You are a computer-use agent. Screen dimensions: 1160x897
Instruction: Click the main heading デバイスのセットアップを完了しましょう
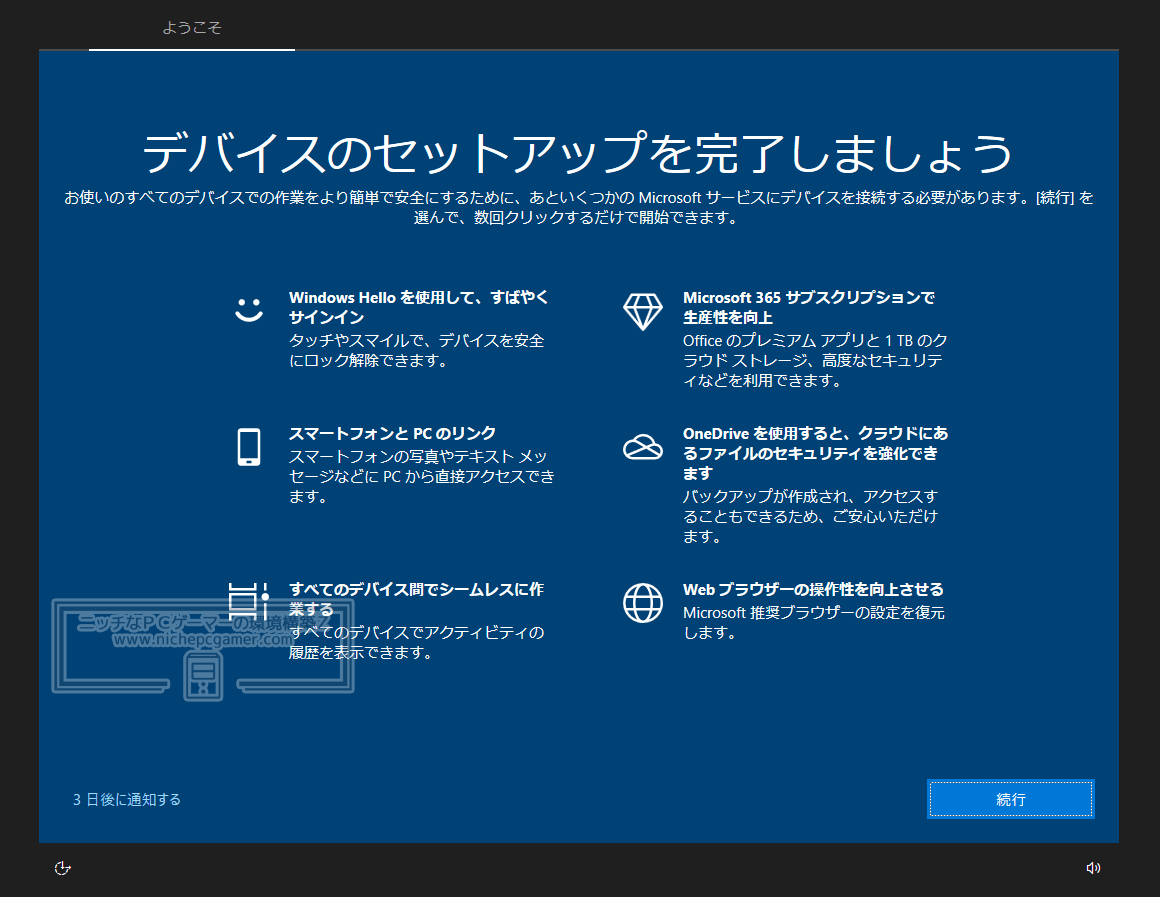[x=578, y=153]
